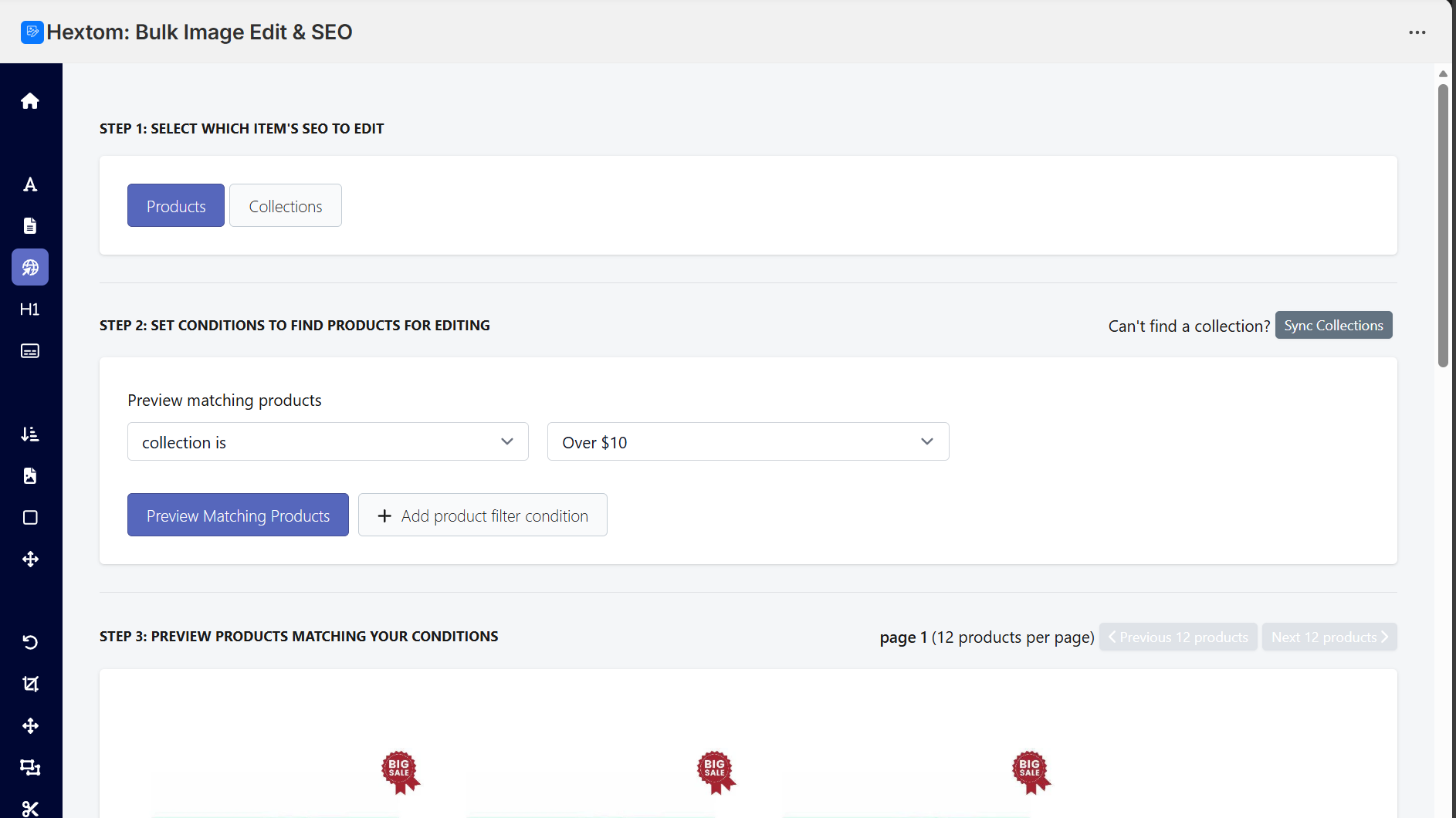The width and height of the screenshot is (1456, 818).
Task: Click the Step 1 select item heading
Action: [x=242, y=129]
